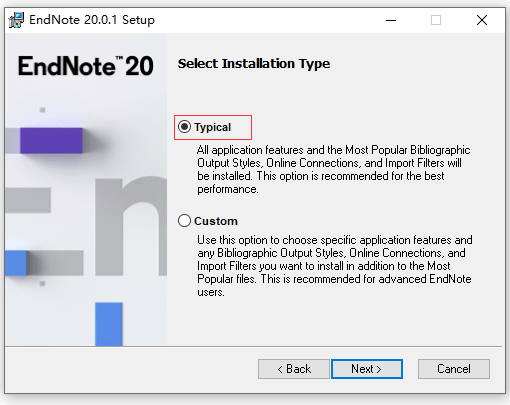Click the purple rectangle in the sidebar graphic
Image resolution: width=510 pixels, height=405 pixels.
(x=51, y=140)
